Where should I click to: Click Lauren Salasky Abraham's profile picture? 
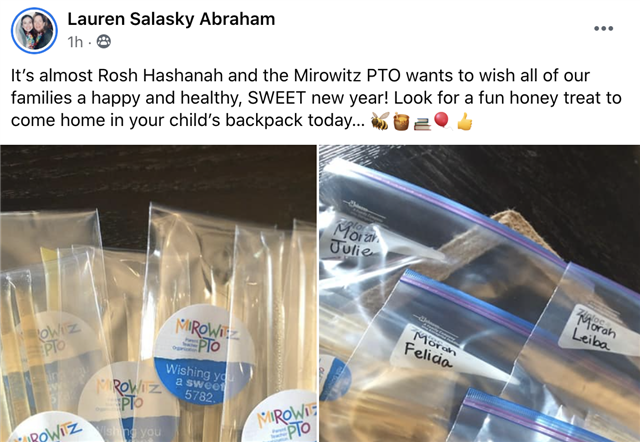[34, 31]
